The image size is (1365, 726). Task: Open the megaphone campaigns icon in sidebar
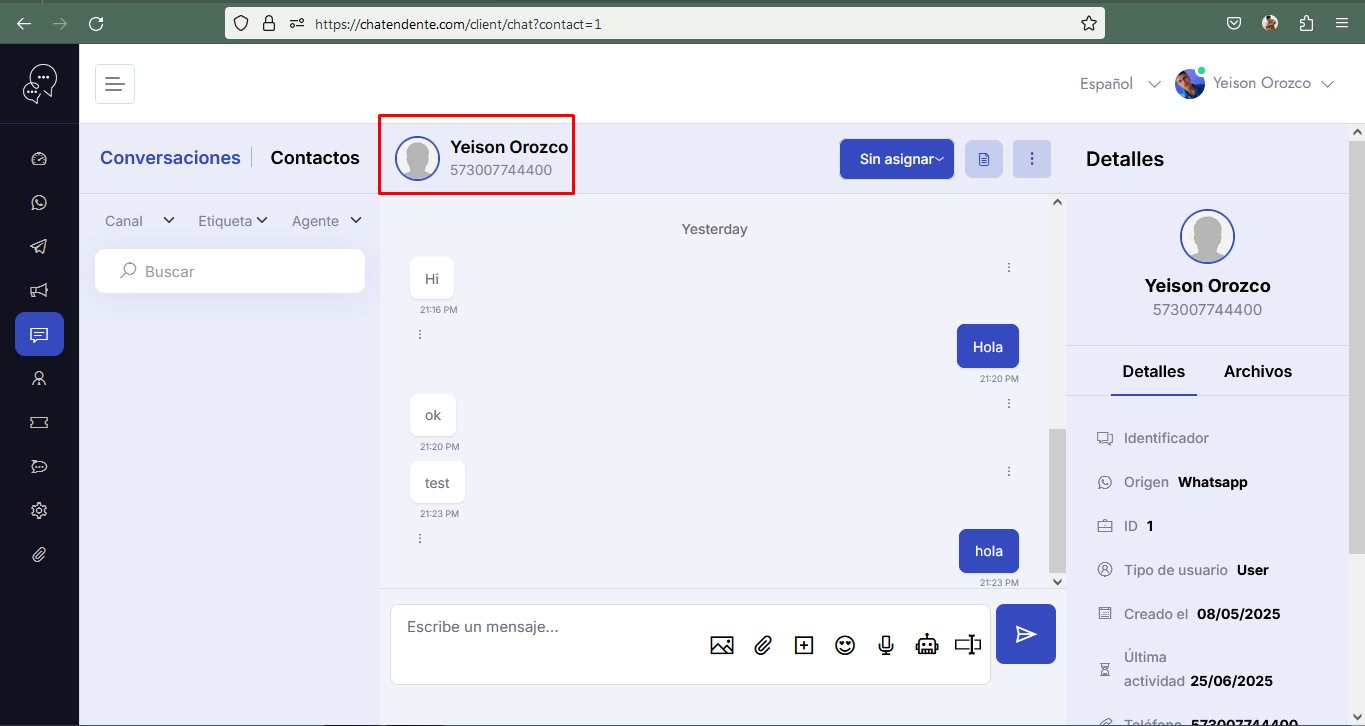39,291
